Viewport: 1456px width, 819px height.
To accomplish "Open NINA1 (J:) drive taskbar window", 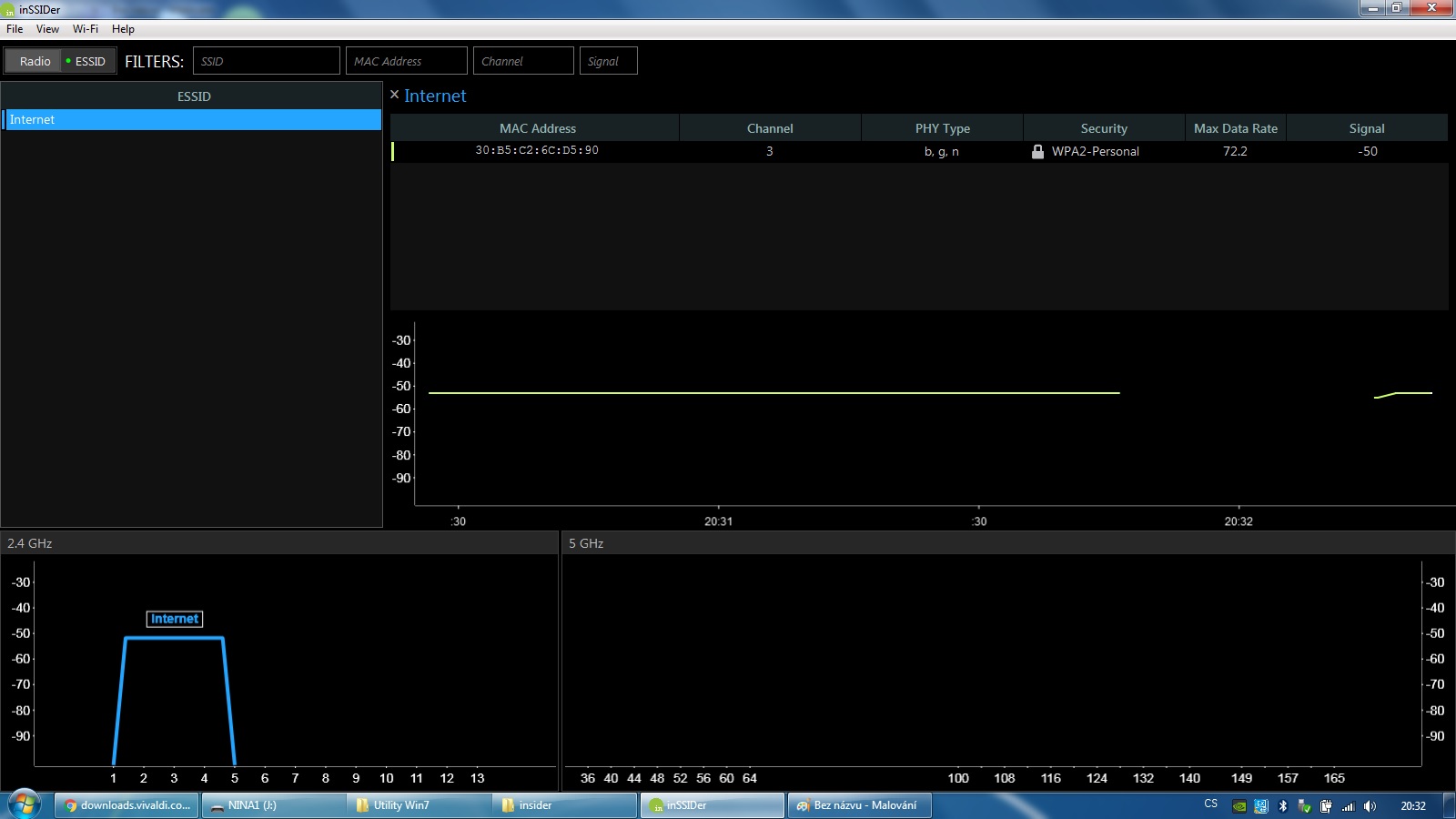I will click(x=273, y=805).
